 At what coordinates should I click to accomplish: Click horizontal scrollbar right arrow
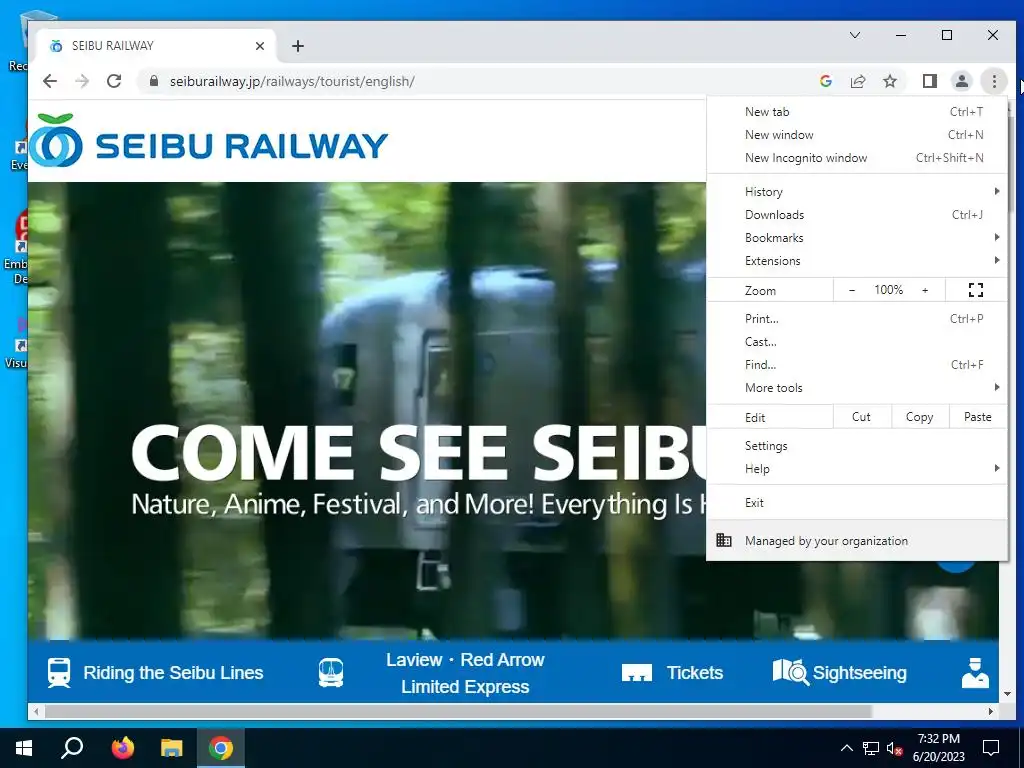coord(991,711)
